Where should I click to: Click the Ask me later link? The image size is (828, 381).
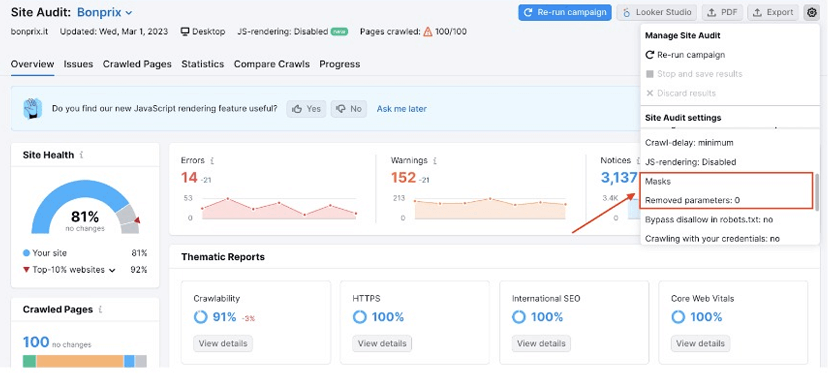401,109
